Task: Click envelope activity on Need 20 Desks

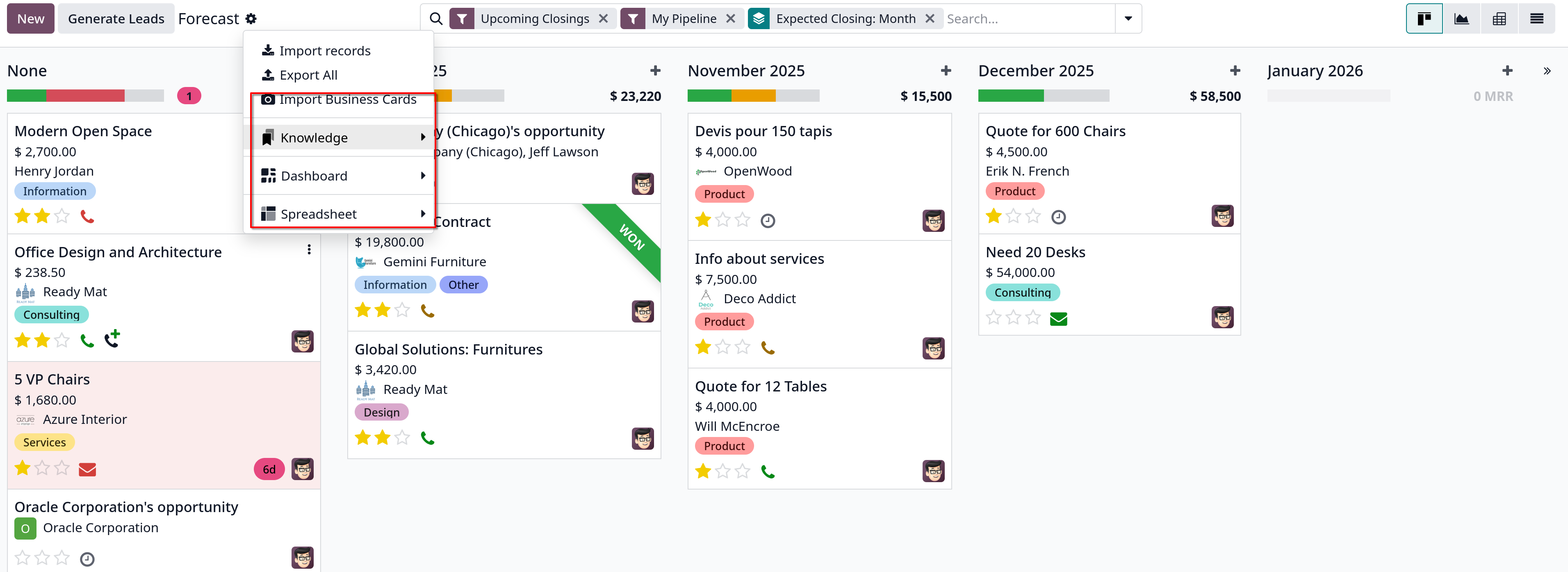Action: [x=1058, y=318]
